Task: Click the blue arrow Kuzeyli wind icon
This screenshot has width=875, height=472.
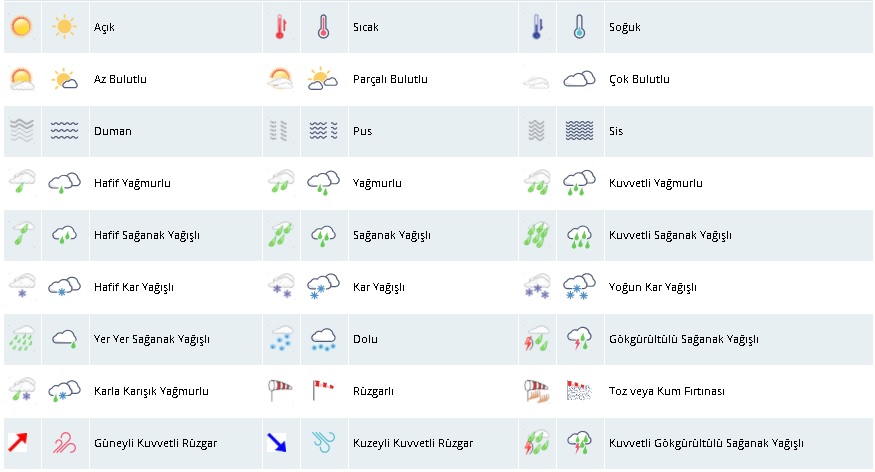Action: point(279,442)
